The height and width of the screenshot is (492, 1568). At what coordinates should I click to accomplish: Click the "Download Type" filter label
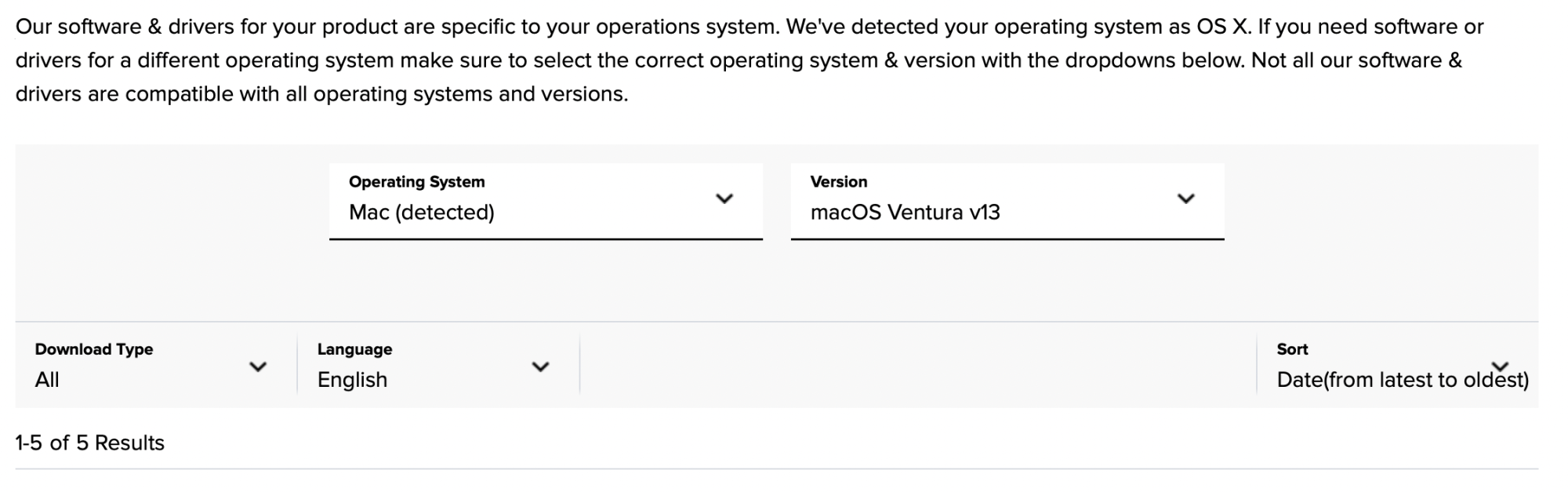tap(94, 349)
